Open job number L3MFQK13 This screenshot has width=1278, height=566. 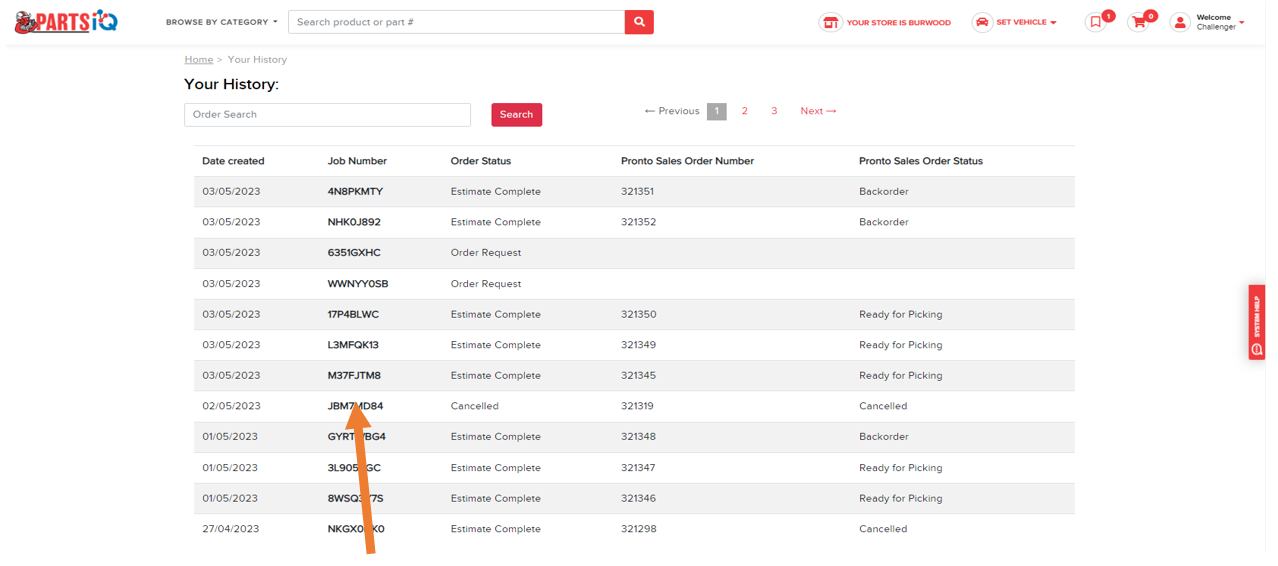coord(353,345)
